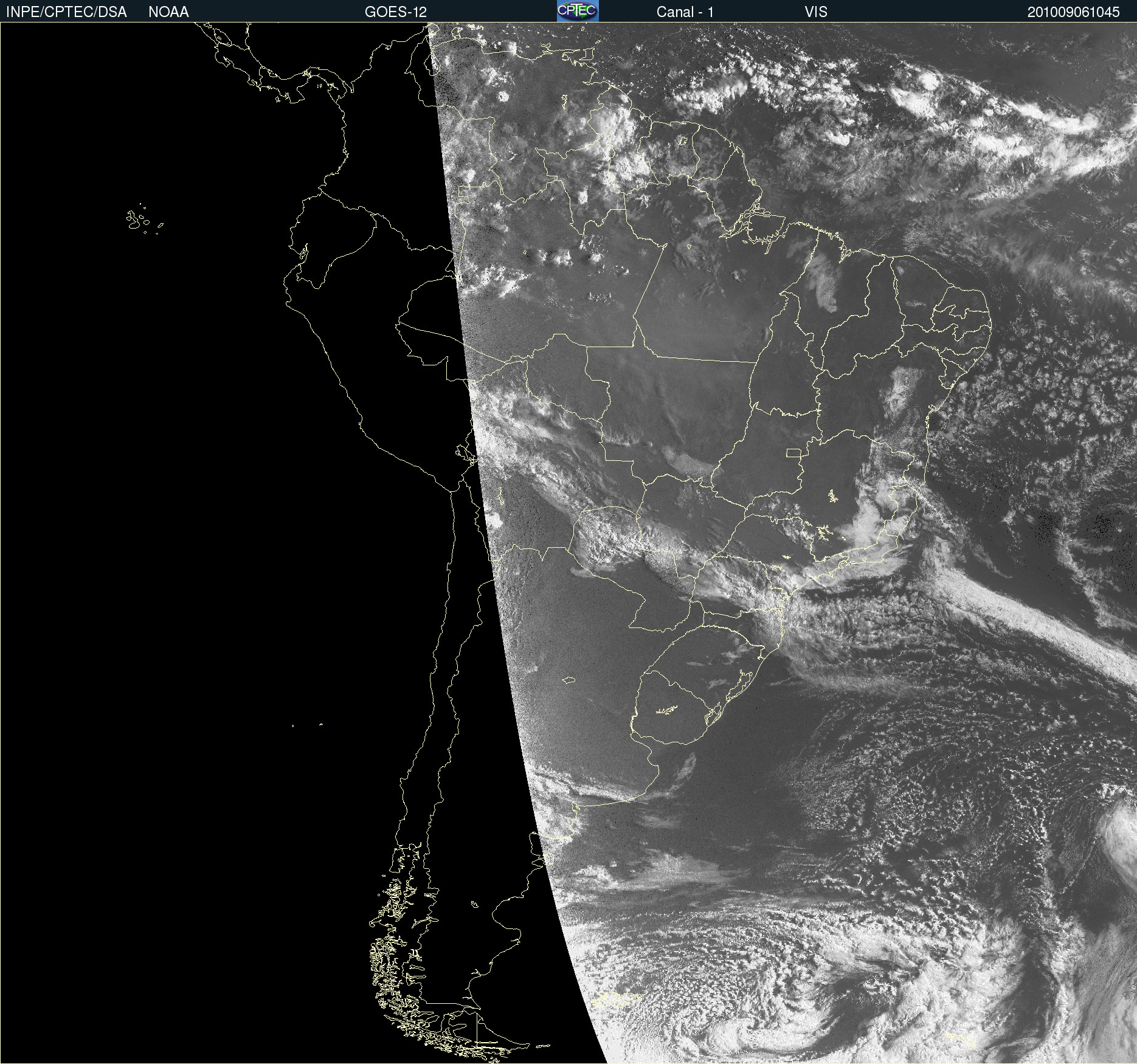Click the NOAA header label
Screen dimensions: 1137x1064
coord(168,12)
